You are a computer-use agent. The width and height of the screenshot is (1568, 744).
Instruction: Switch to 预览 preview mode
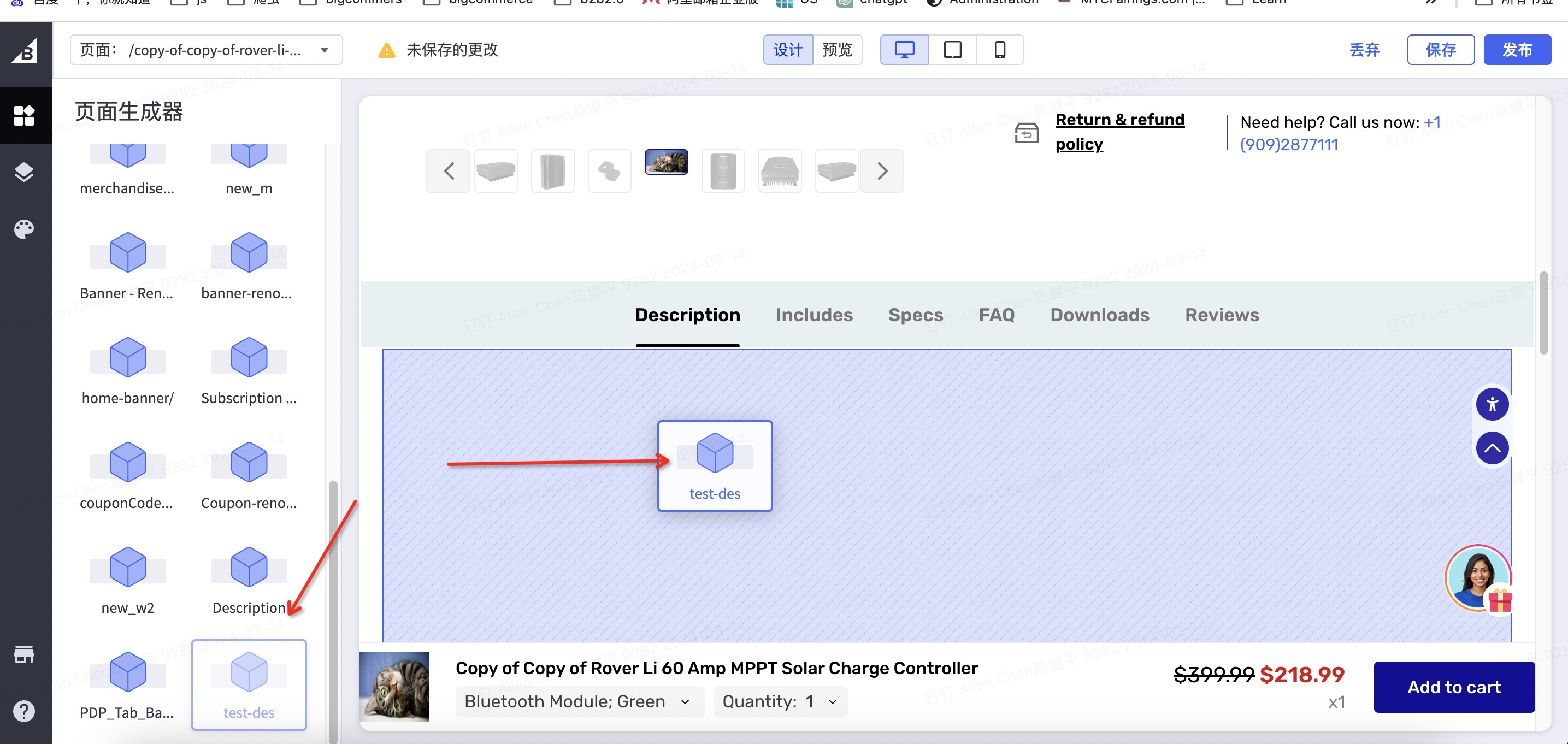point(837,49)
